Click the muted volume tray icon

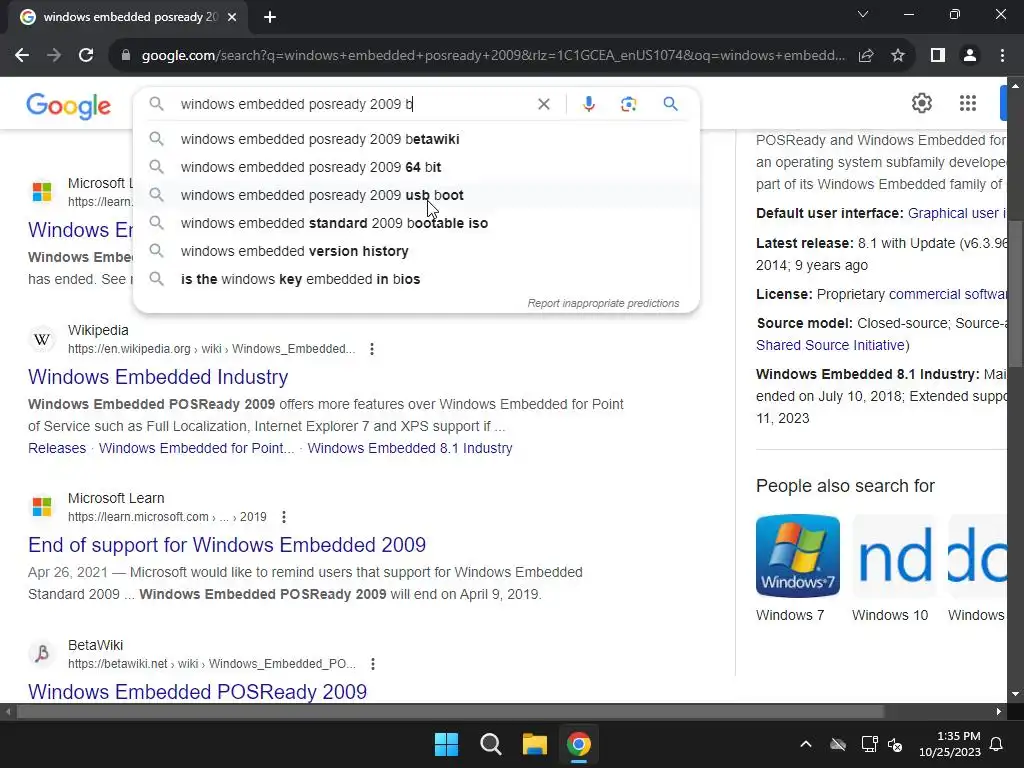(x=895, y=744)
